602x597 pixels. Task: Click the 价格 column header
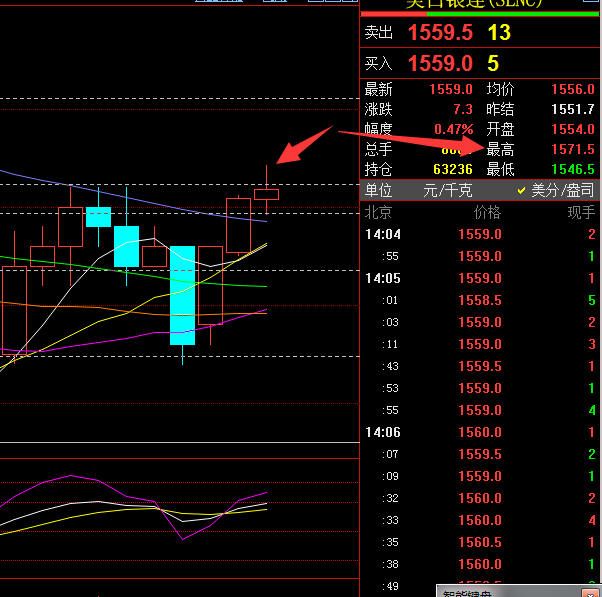[486, 212]
